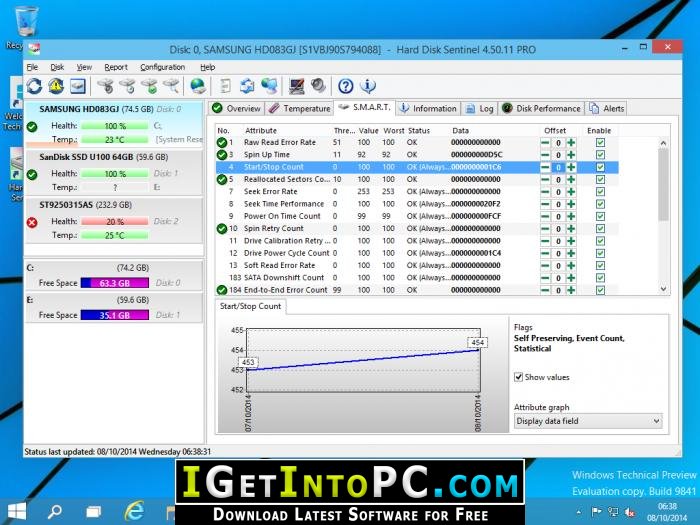
Task: Click the Attribute column header
Action: click(x=261, y=130)
